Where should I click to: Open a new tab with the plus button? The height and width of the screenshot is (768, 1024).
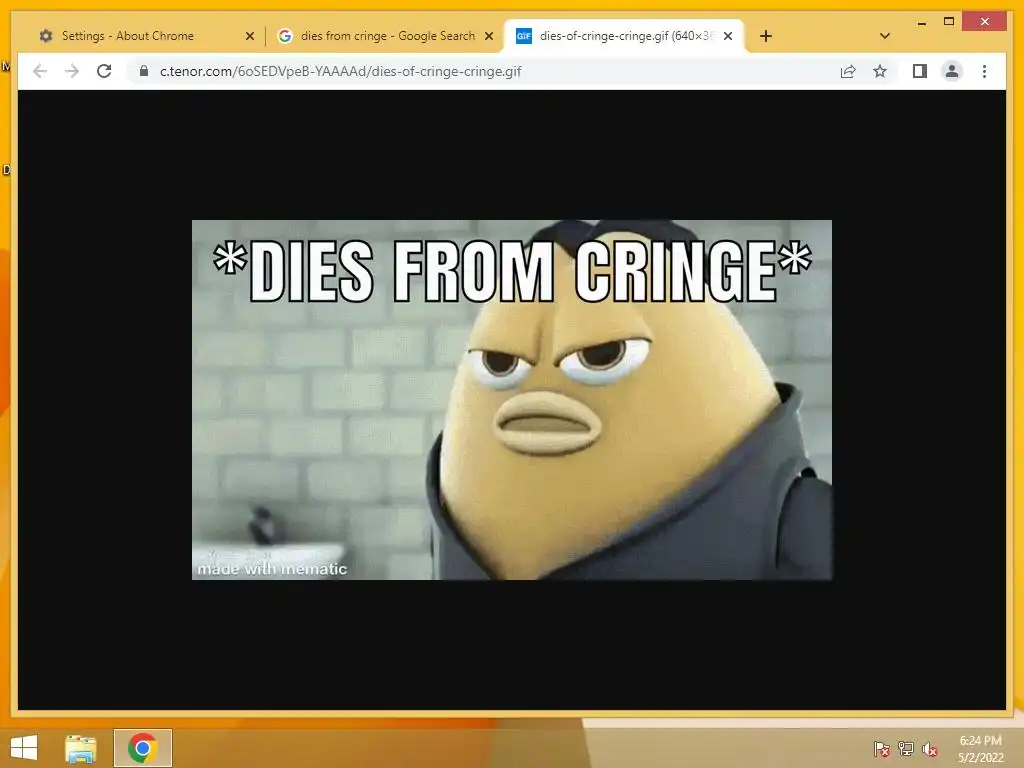766,36
